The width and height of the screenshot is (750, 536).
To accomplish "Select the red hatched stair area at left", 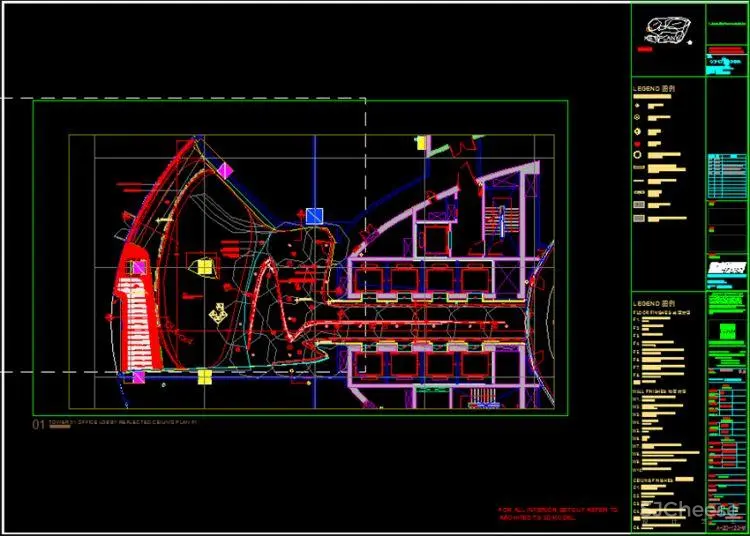I will click(x=136, y=320).
